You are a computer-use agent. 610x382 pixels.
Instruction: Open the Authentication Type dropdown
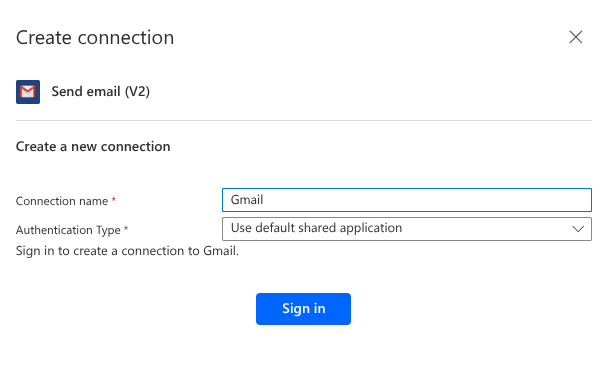click(407, 229)
